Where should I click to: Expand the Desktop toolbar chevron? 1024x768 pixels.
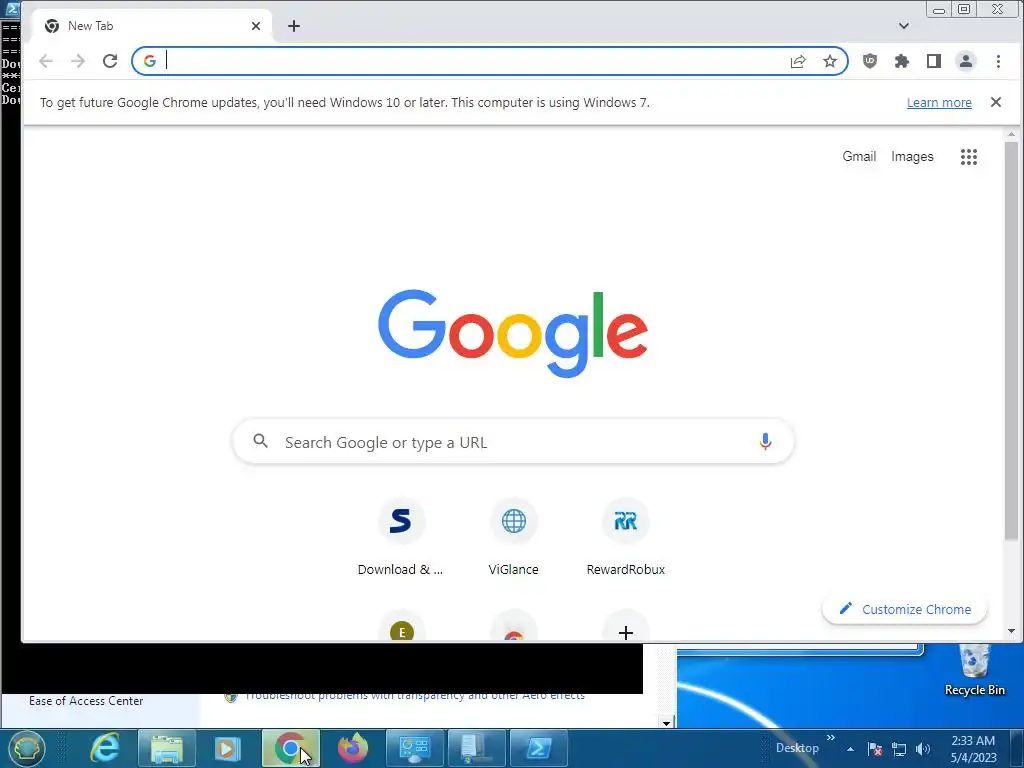tap(831, 738)
